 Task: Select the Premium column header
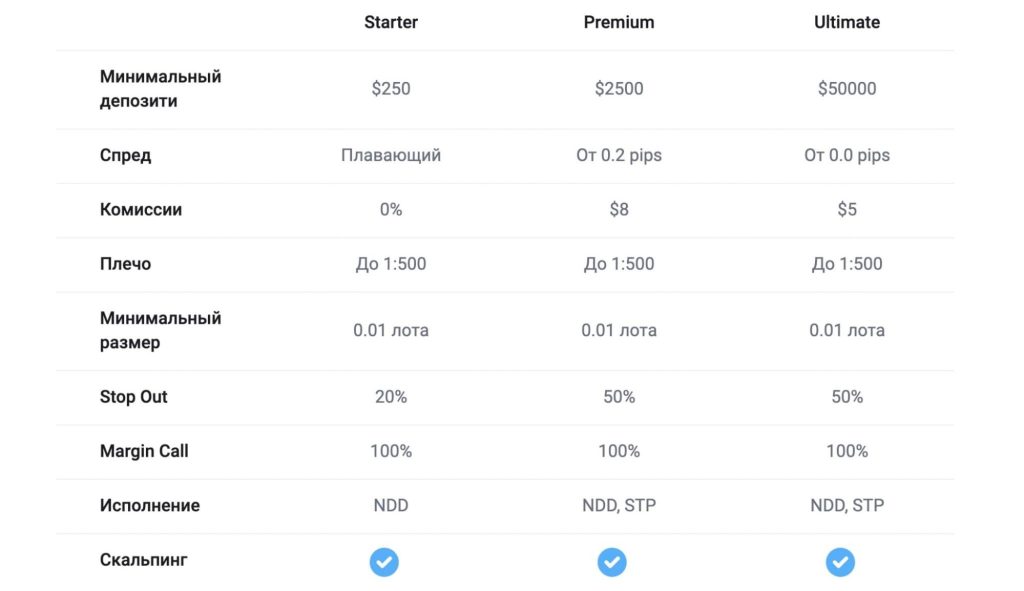click(x=618, y=22)
